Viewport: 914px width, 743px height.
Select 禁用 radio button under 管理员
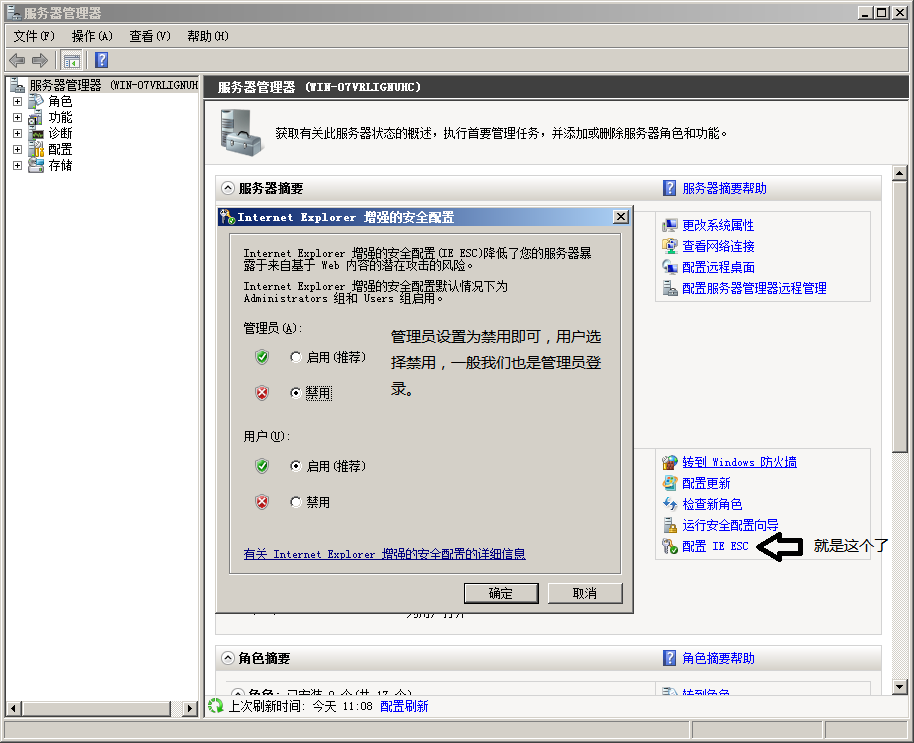coord(297,392)
